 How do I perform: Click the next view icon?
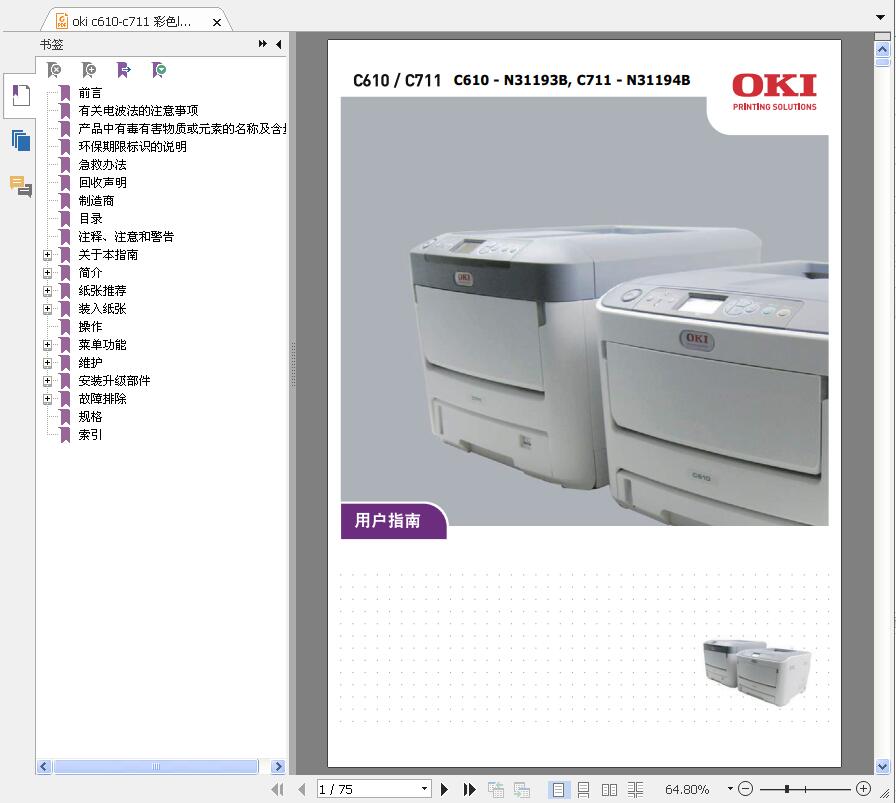coord(522,789)
